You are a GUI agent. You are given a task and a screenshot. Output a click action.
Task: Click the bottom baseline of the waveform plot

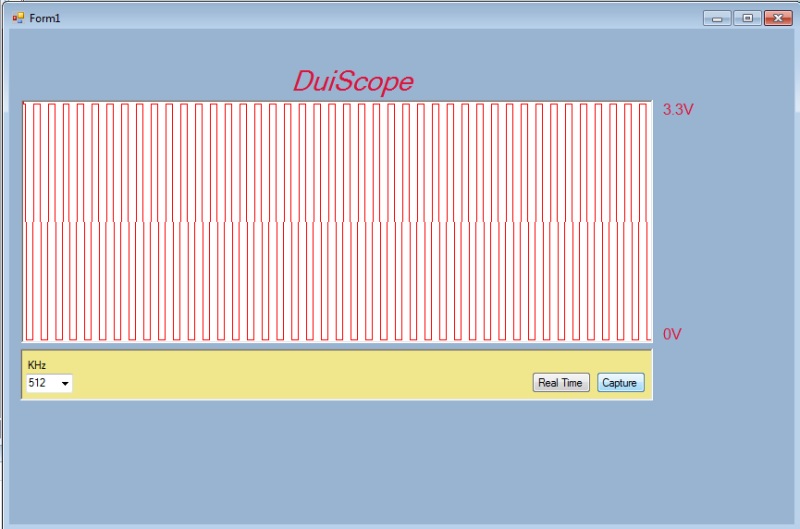tap(337, 340)
